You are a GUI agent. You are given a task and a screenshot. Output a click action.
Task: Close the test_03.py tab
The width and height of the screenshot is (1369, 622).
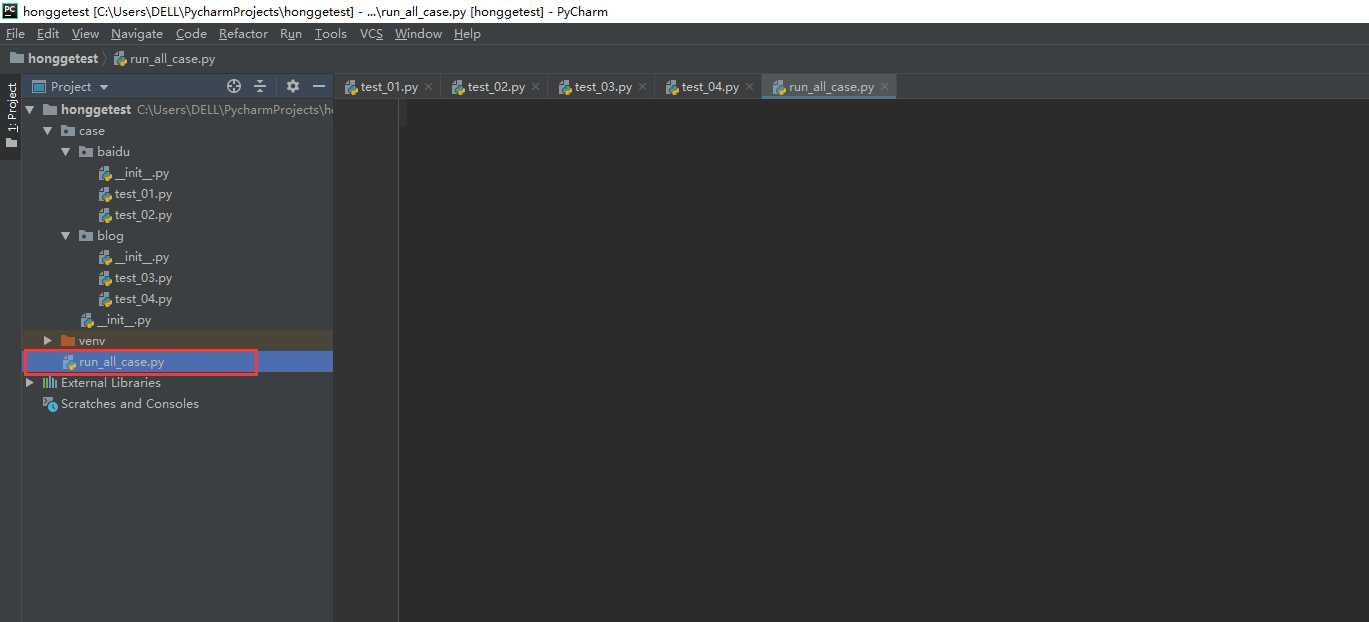(x=643, y=87)
